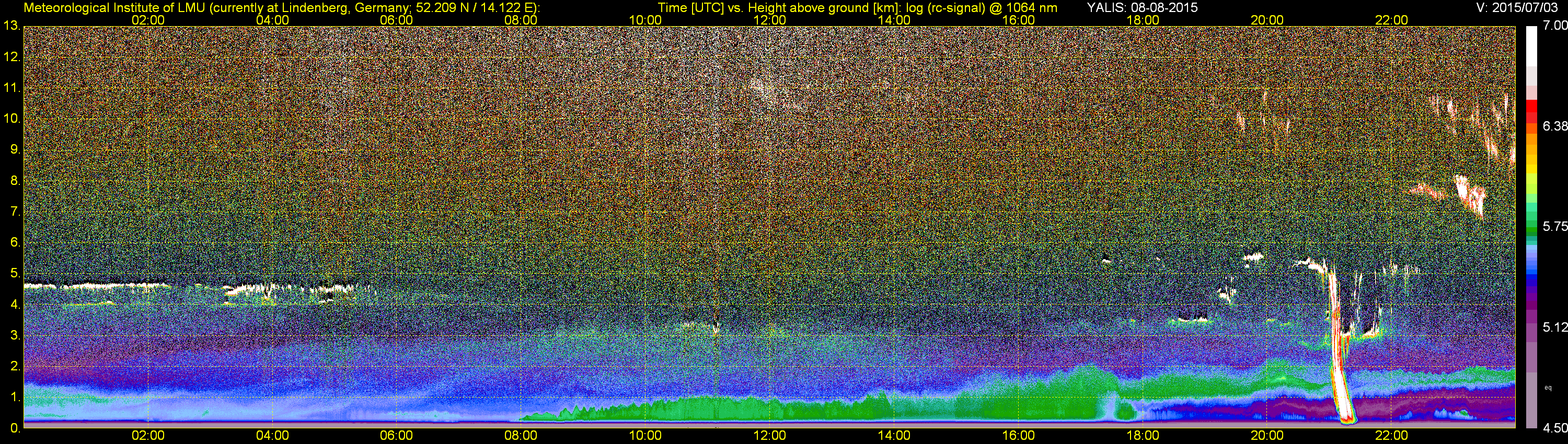Image resolution: width=1568 pixels, height=444 pixels.
Task: Click the 5.75 color scale value
Action: (x=1554, y=227)
